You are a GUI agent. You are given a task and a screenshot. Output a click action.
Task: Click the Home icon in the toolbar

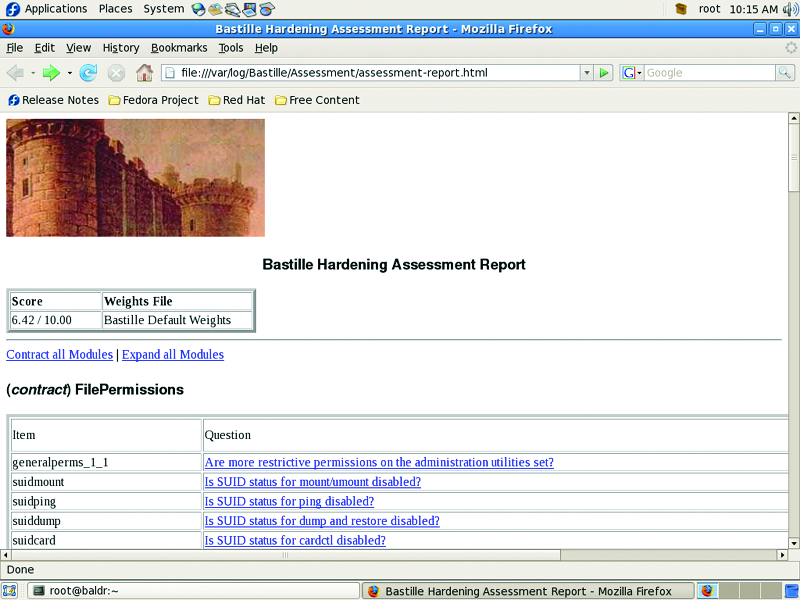[145, 73]
